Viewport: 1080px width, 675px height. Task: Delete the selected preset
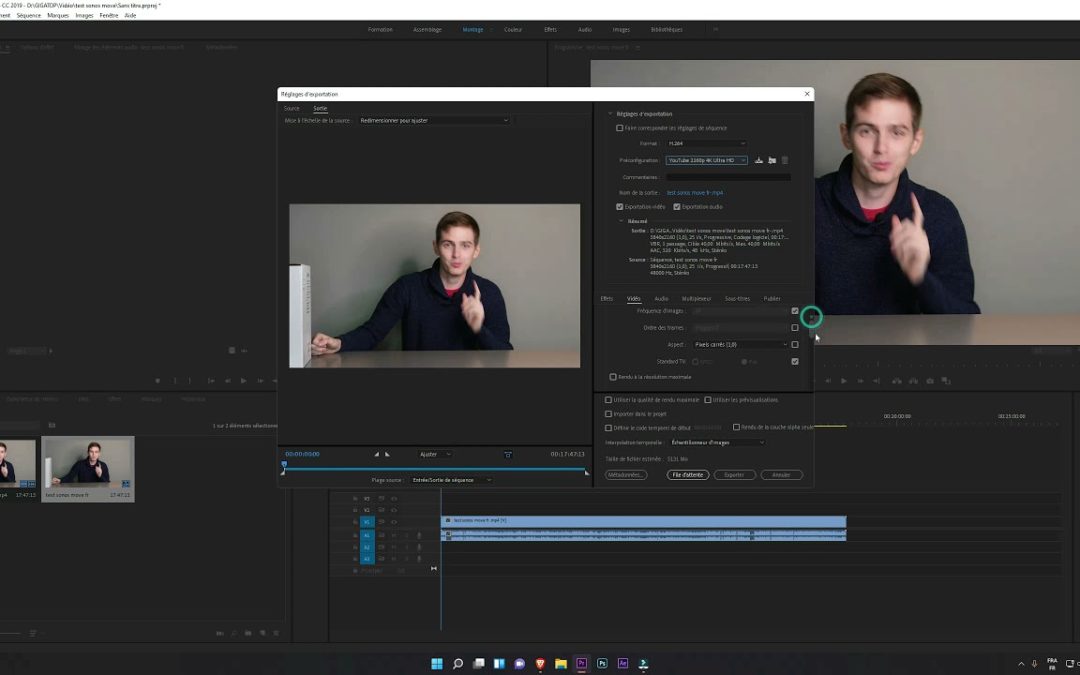pyautogui.click(x=785, y=160)
